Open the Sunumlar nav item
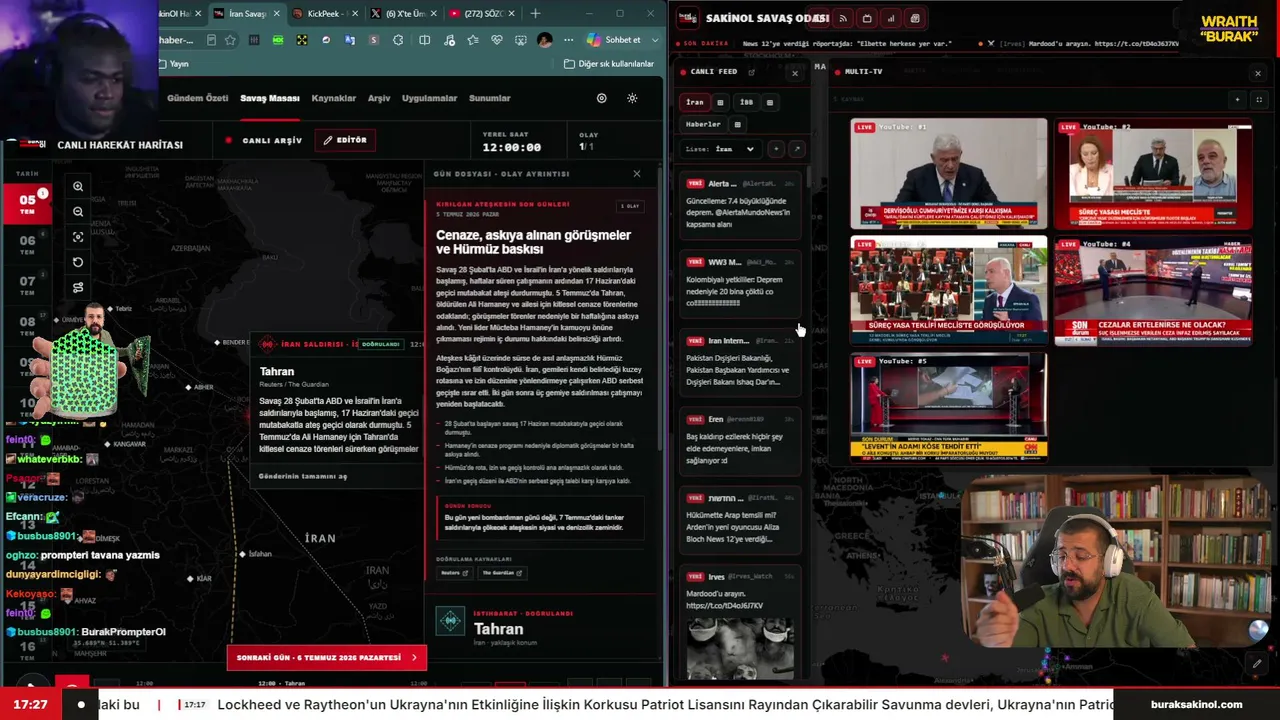 coord(490,98)
